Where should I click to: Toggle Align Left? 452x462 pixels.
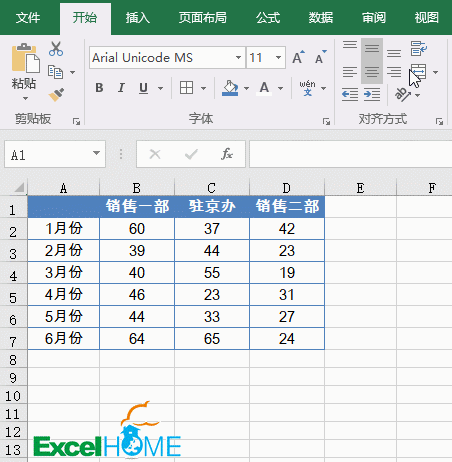(350, 72)
